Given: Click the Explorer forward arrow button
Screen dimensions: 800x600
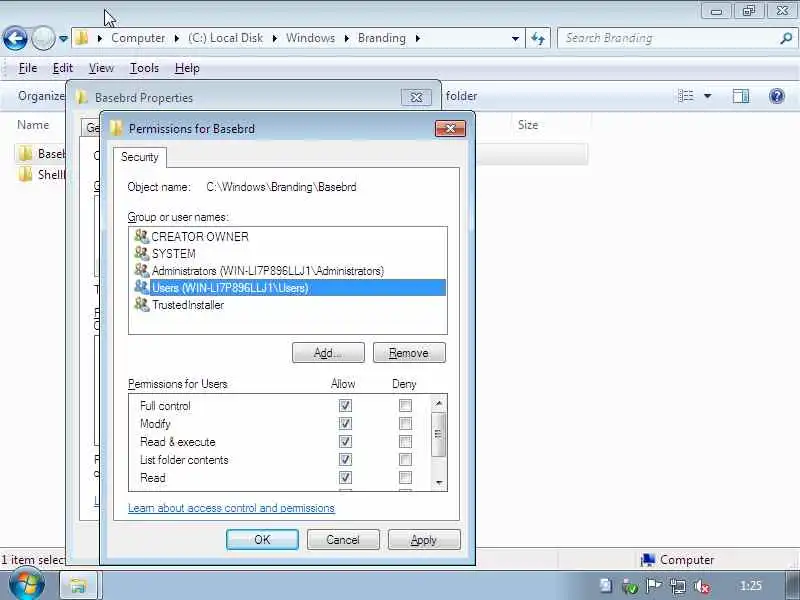Looking at the screenshot, I should tap(43, 38).
